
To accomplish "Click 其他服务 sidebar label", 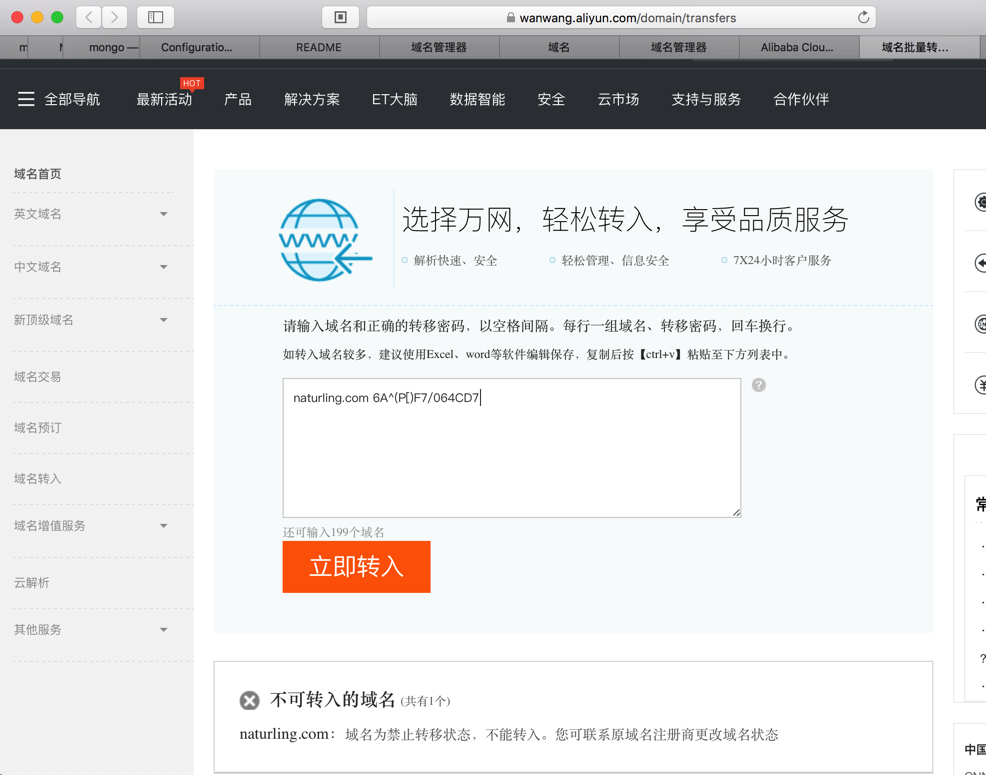I will pos(38,629).
